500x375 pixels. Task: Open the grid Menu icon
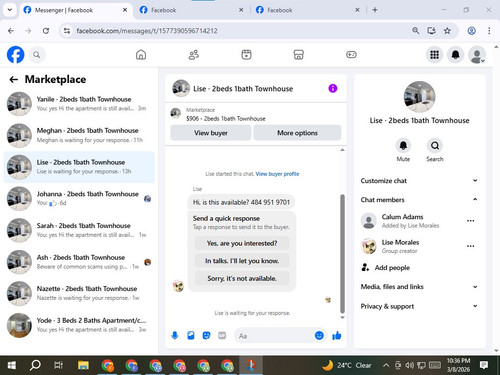point(434,55)
